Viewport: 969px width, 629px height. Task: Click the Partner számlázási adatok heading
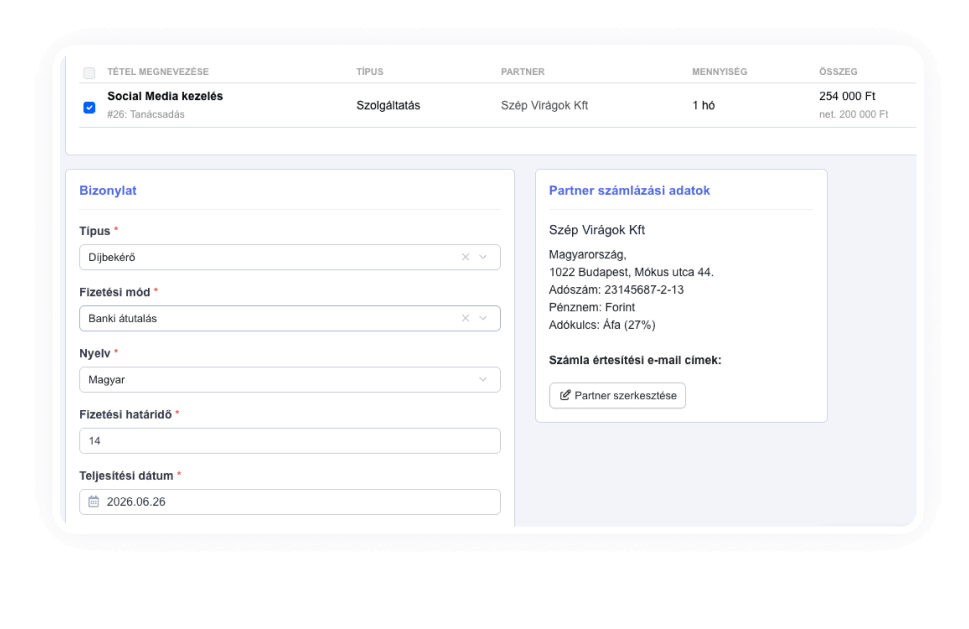click(x=629, y=190)
